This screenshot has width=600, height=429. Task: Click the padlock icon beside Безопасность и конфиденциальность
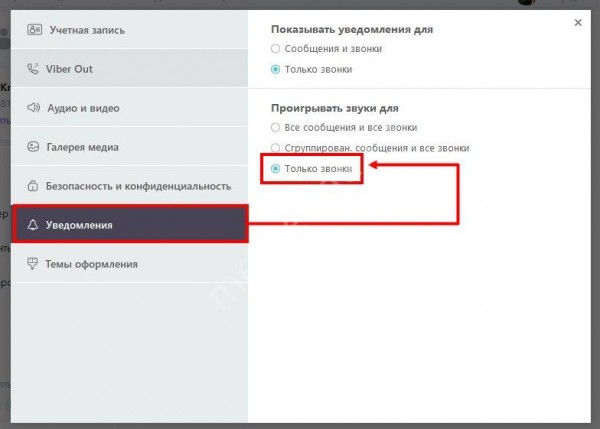tap(33, 186)
